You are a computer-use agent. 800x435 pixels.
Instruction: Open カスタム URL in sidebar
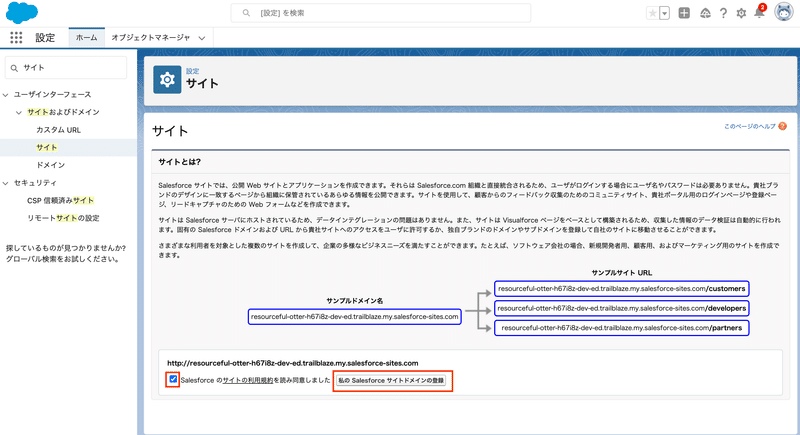pyautogui.click(x=59, y=130)
